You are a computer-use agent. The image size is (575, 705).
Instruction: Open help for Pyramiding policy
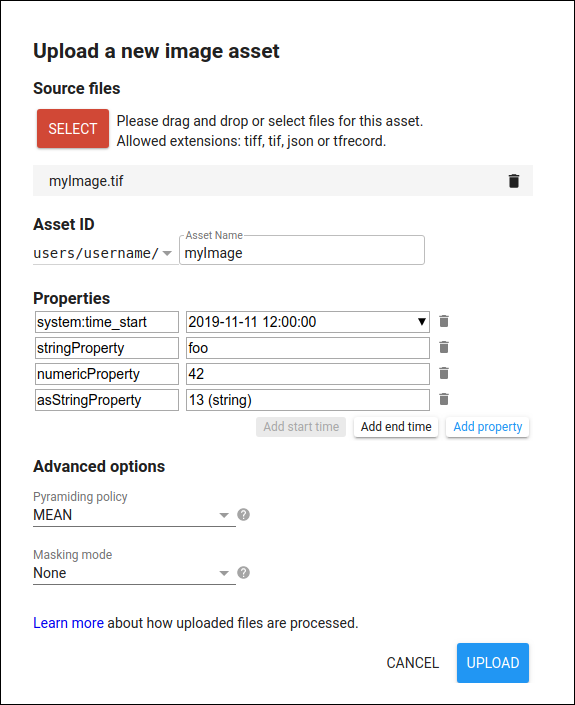click(244, 515)
